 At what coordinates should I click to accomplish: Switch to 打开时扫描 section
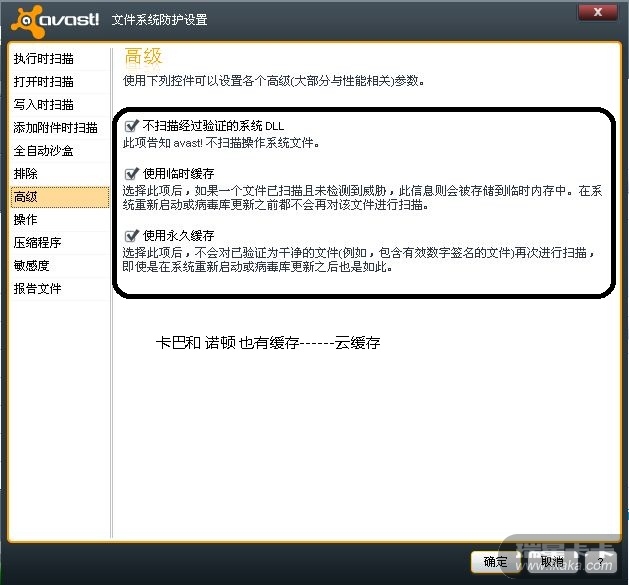(60, 82)
